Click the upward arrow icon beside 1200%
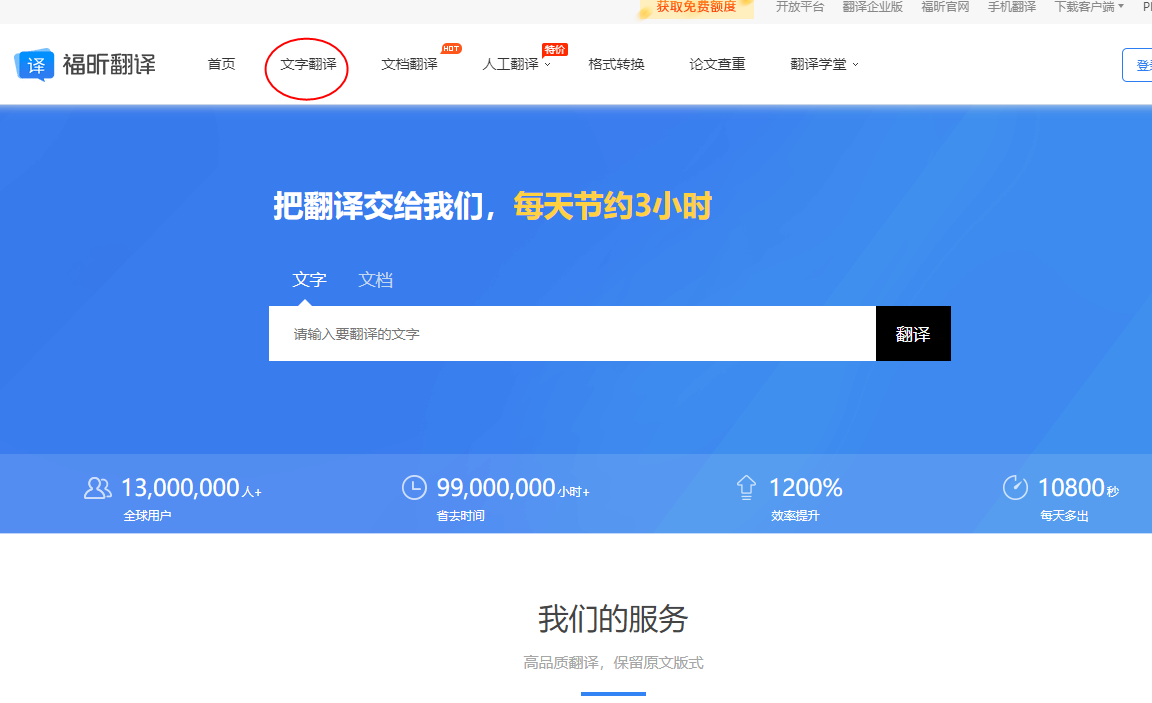The width and height of the screenshot is (1152, 703). pos(746,488)
